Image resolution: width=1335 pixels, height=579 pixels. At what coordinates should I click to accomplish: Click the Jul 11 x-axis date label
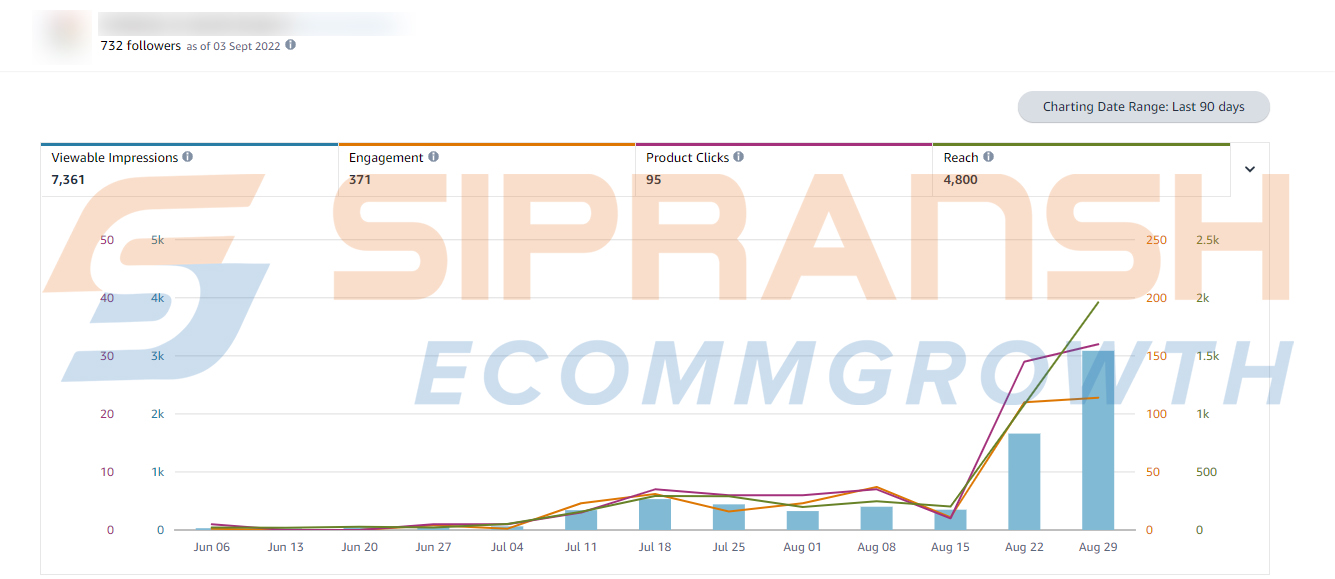581,547
